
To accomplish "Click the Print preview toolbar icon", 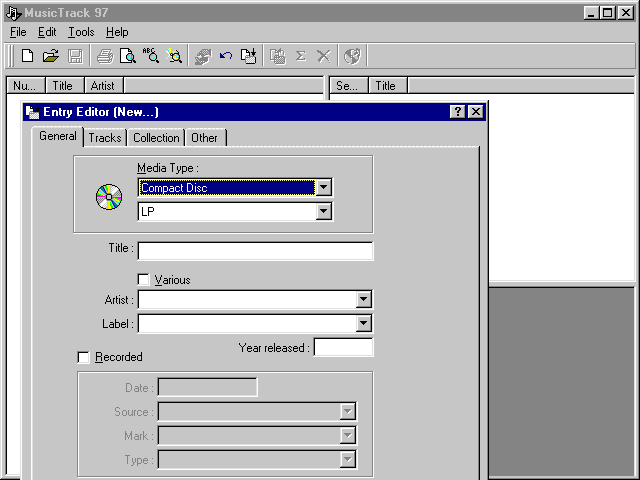I will 127,56.
